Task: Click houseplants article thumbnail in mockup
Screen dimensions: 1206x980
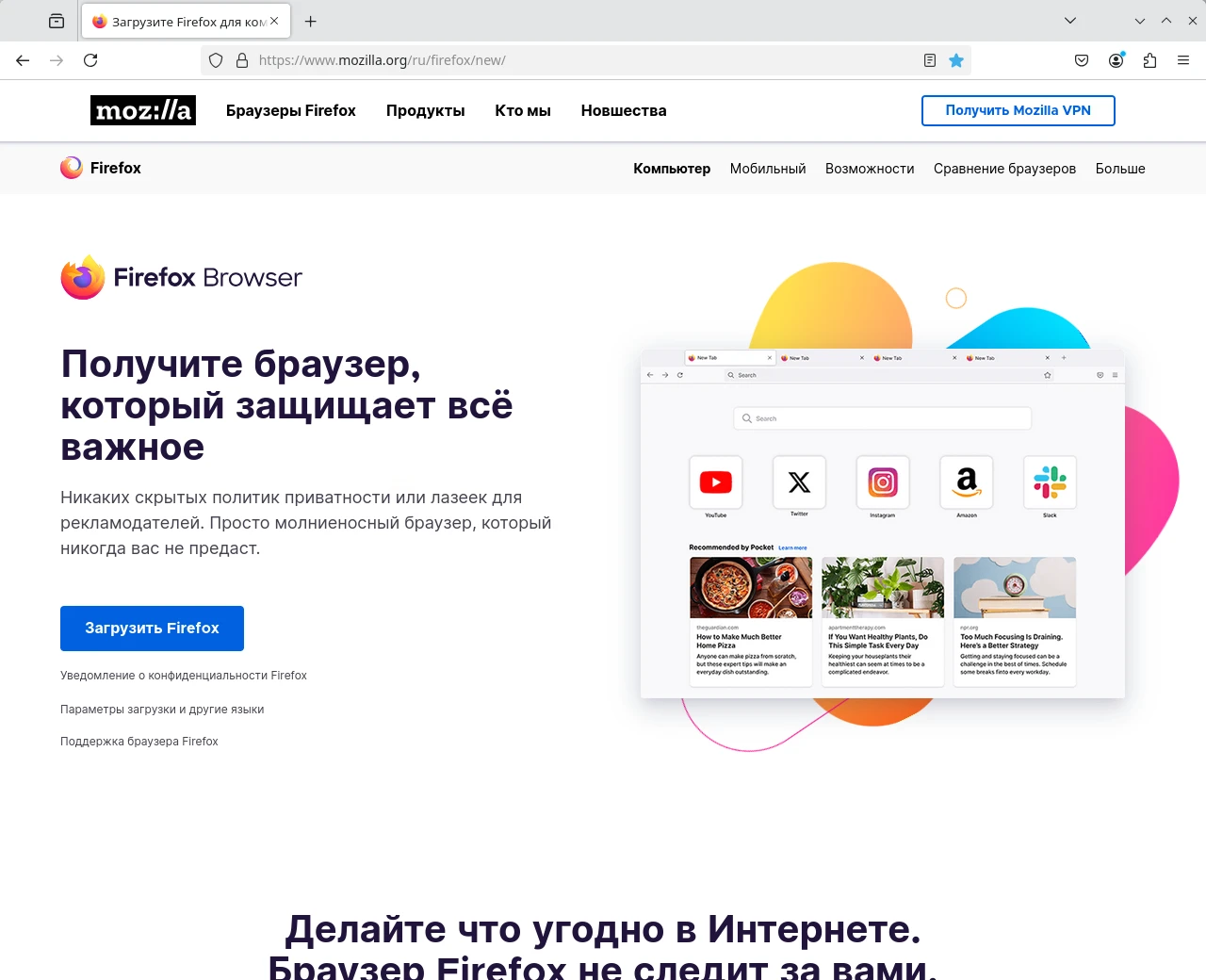Action: point(883,587)
